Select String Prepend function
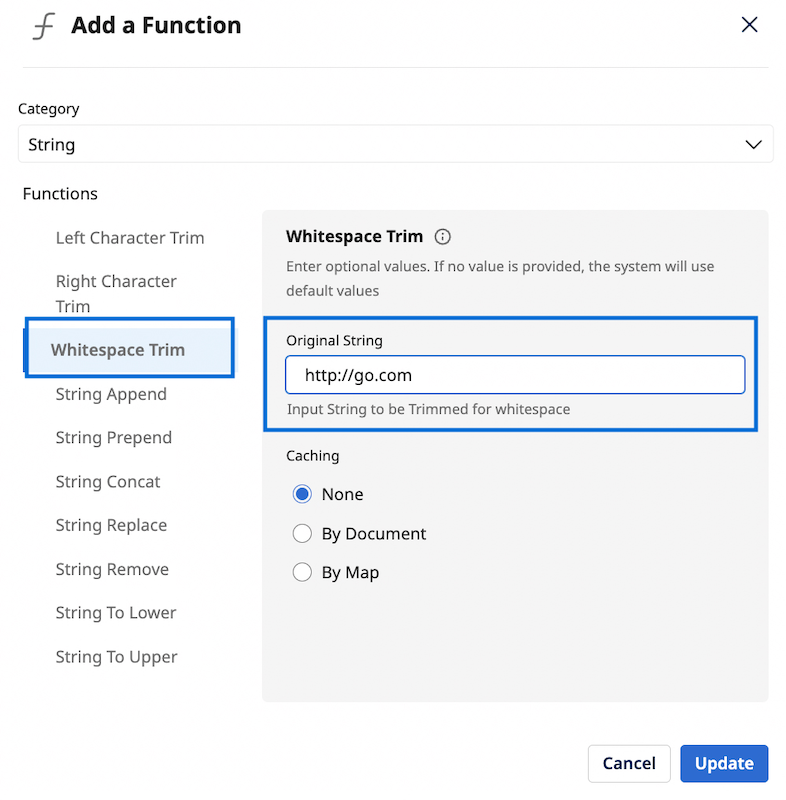786x800 pixels. 114,438
